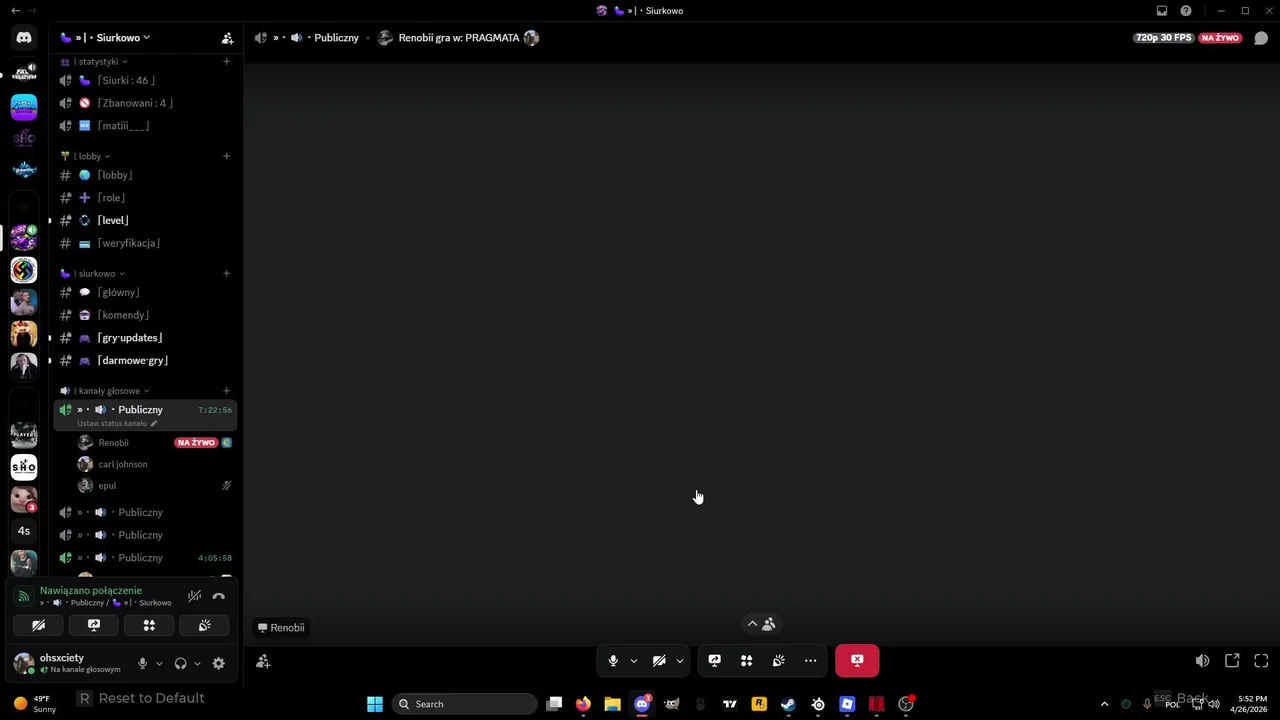Collapse the kanały głosowe category

point(105,391)
